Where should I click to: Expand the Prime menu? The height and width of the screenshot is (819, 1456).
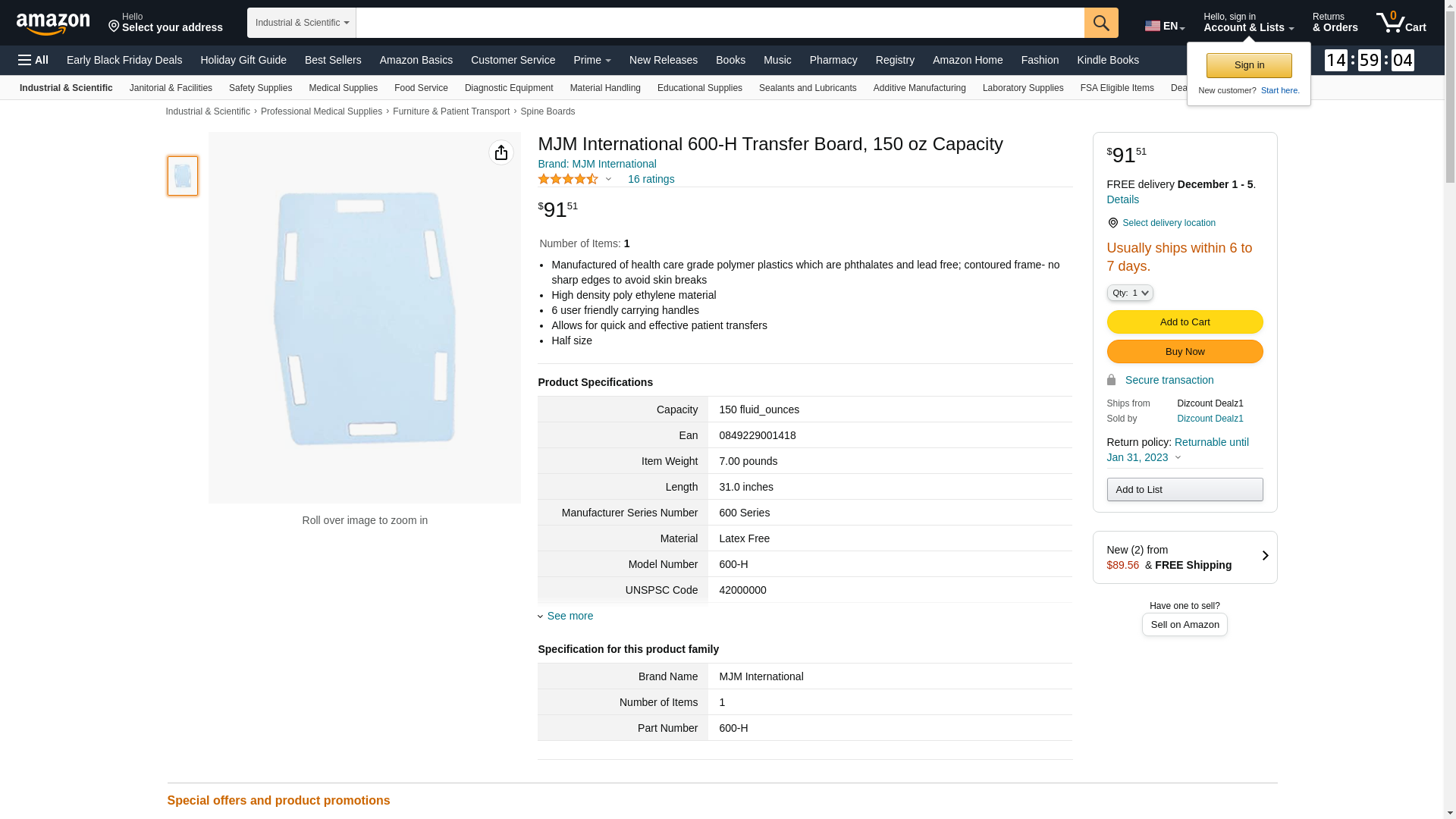(x=591, y=60)
